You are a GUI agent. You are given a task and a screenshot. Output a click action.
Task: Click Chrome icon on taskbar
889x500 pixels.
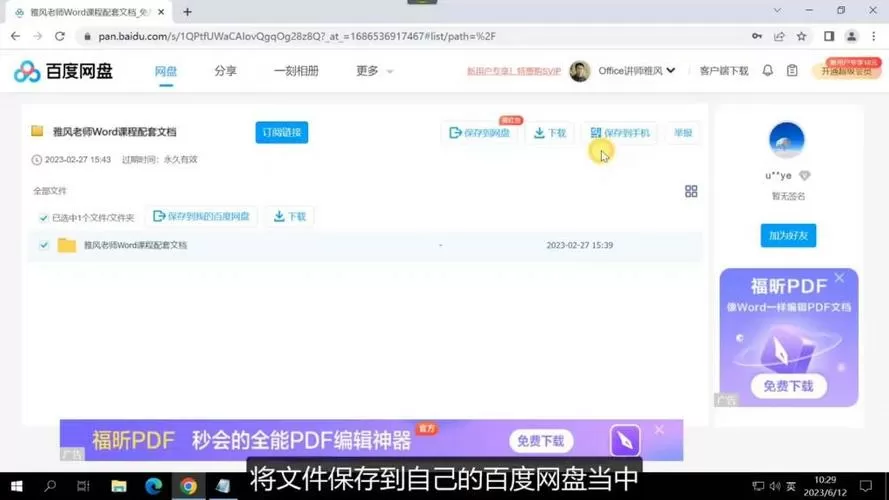(188, 486)
